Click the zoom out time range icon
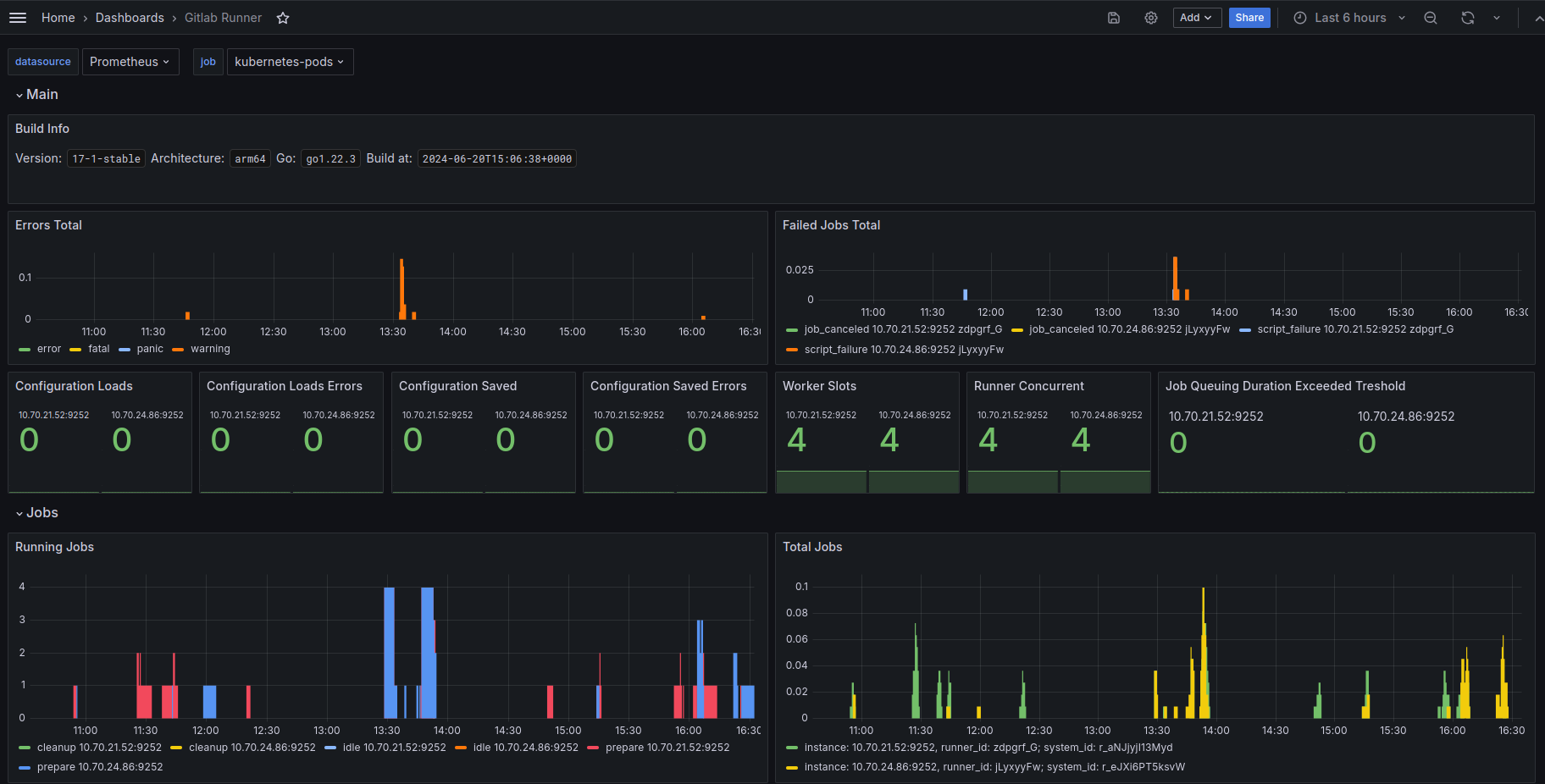 tap(1431, 18)
